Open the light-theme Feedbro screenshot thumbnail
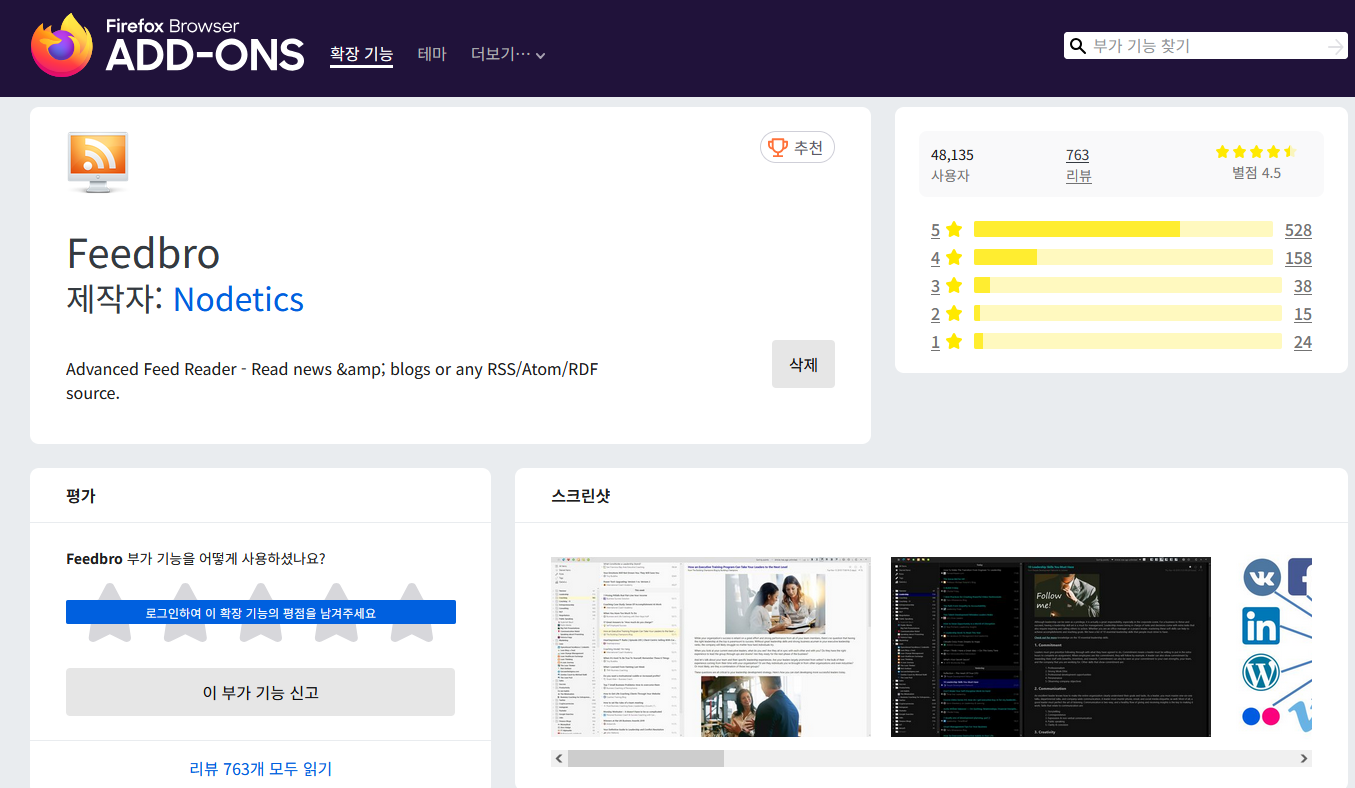Screen dimensions: 1355x788 point(711,647)
